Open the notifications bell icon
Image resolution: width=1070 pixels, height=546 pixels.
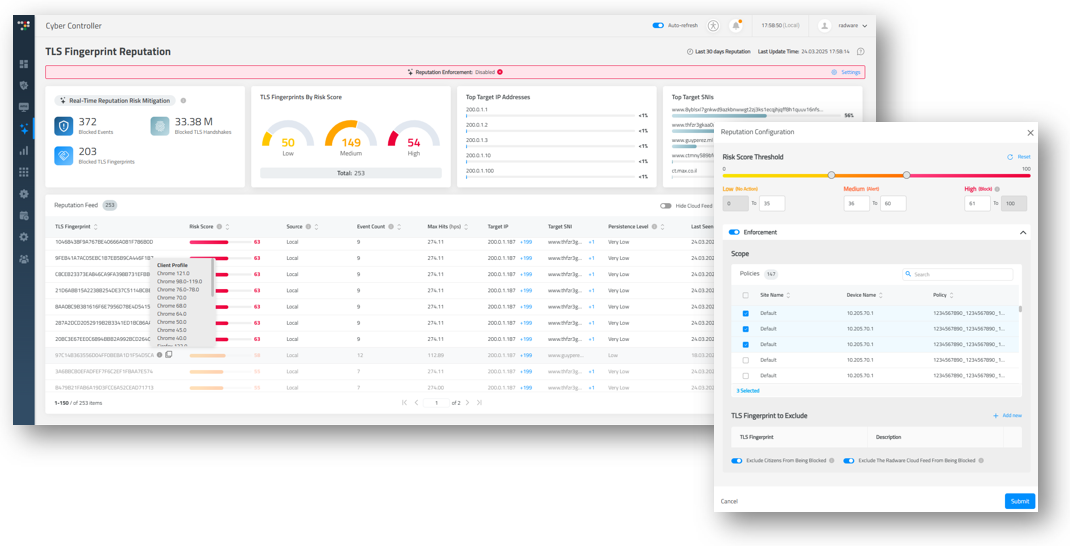736,26
